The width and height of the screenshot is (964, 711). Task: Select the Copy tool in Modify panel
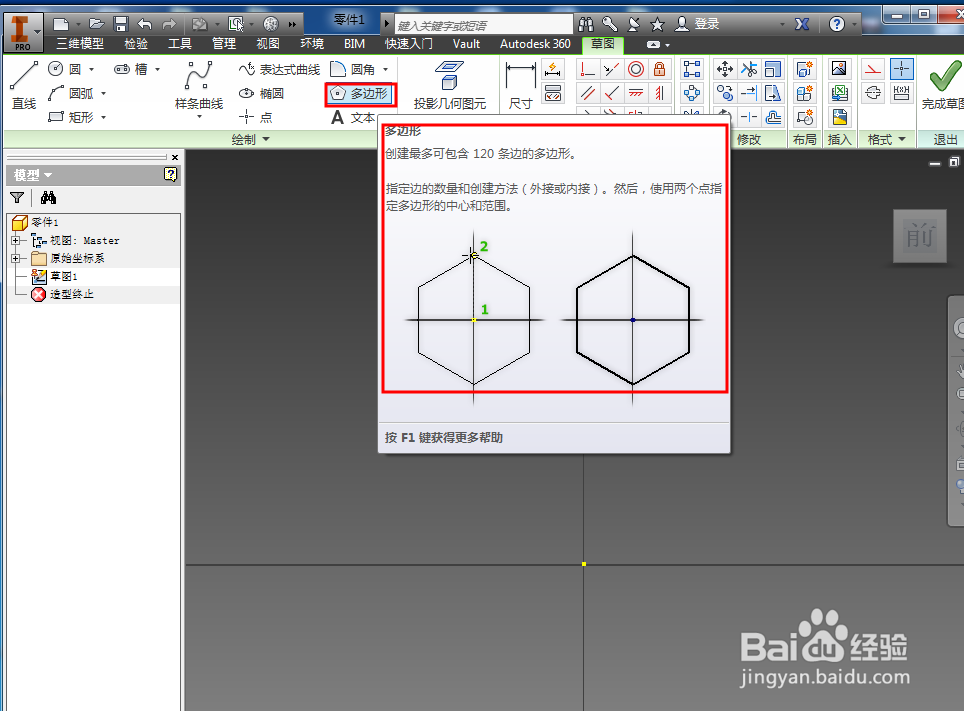(725, 93)
